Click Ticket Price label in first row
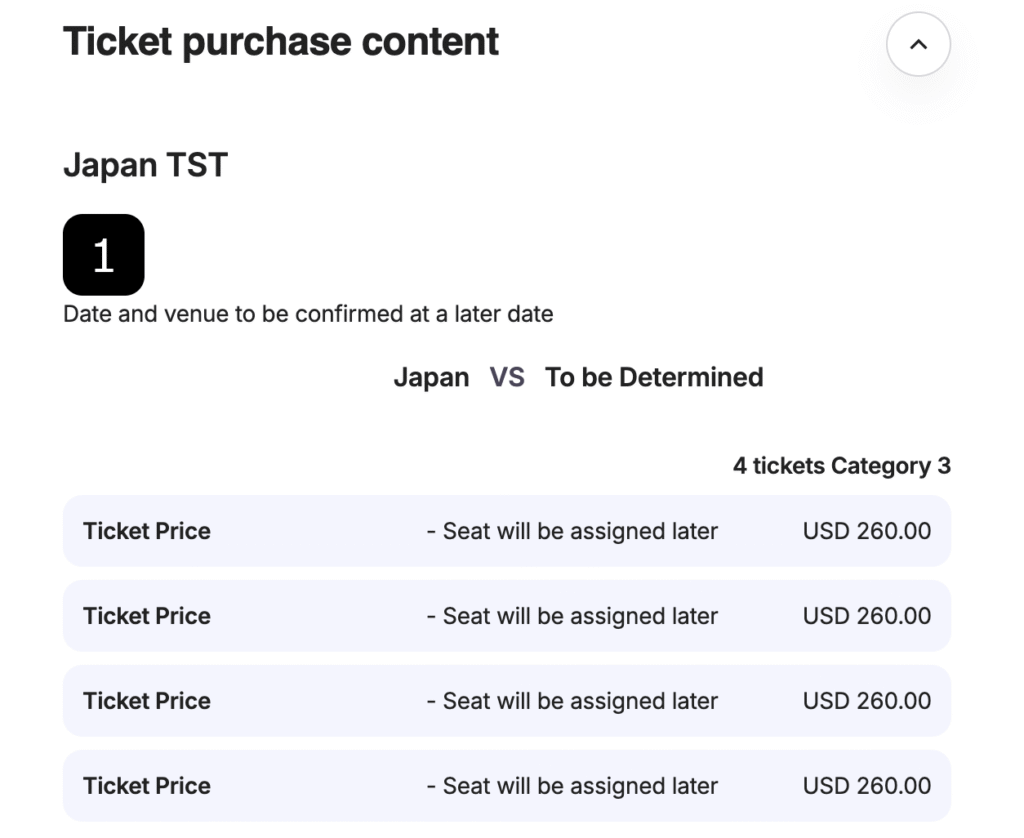 147,531
